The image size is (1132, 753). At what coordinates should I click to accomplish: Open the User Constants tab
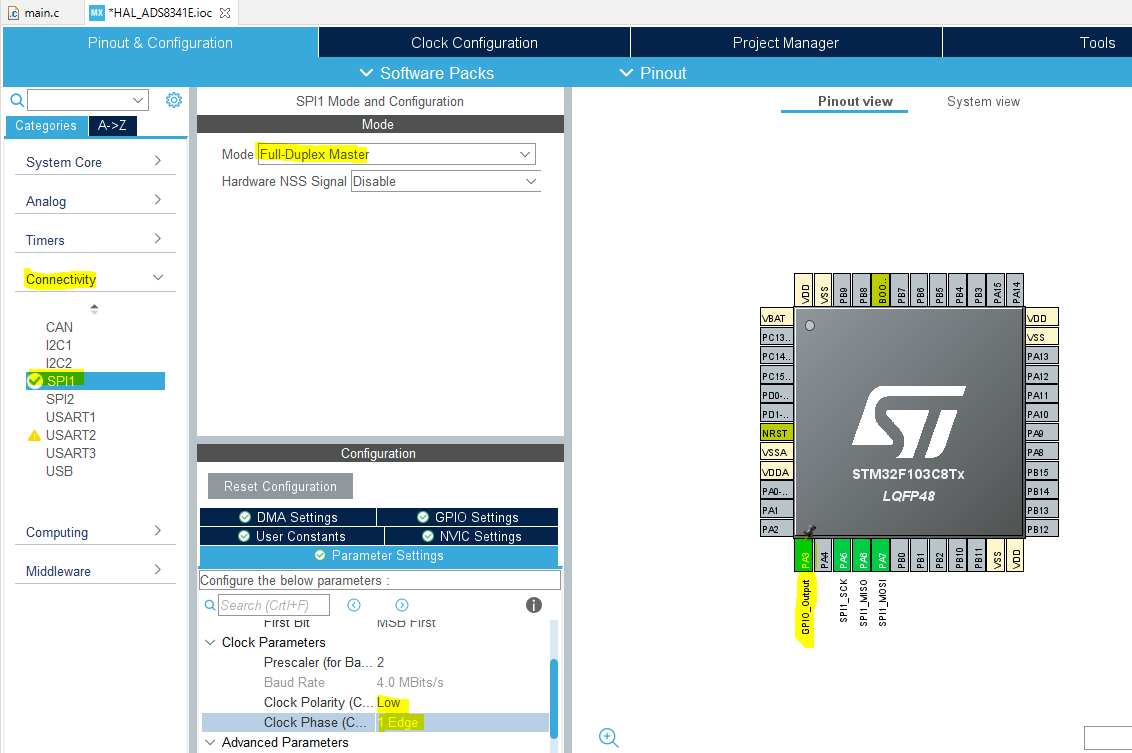tap(292, 536)
